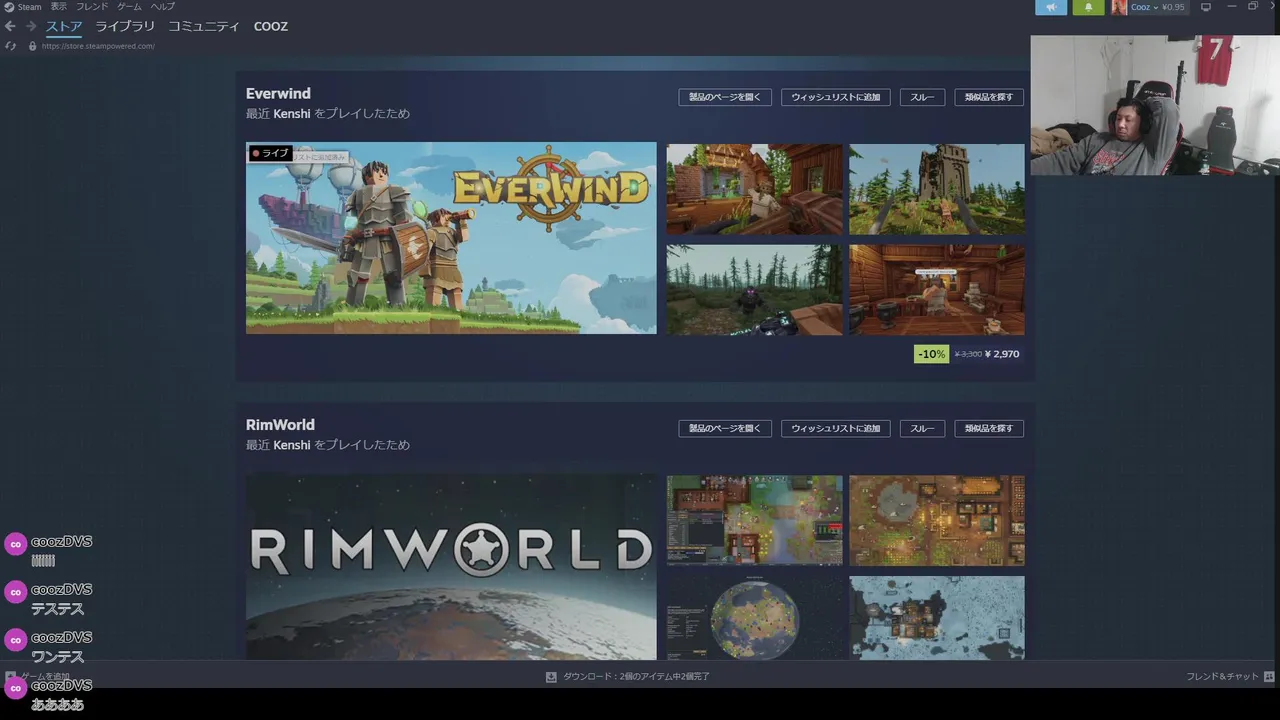Open the ゲーム menu

point(129,7)
